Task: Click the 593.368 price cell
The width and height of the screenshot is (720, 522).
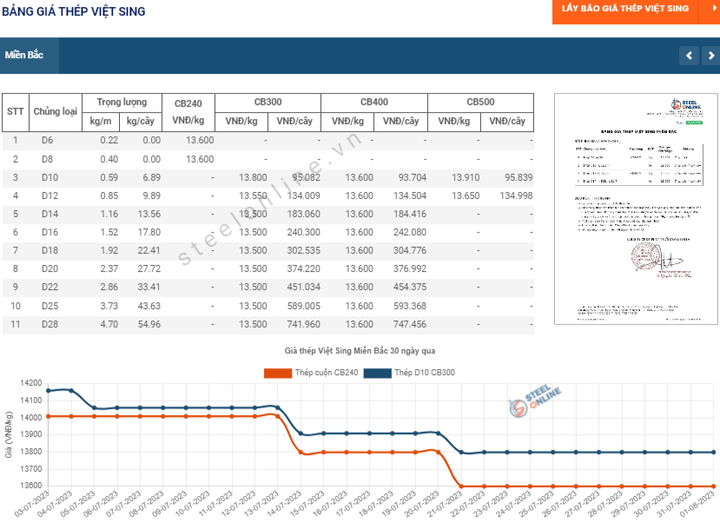Action: pyautogui.click(x=410, y=306)
